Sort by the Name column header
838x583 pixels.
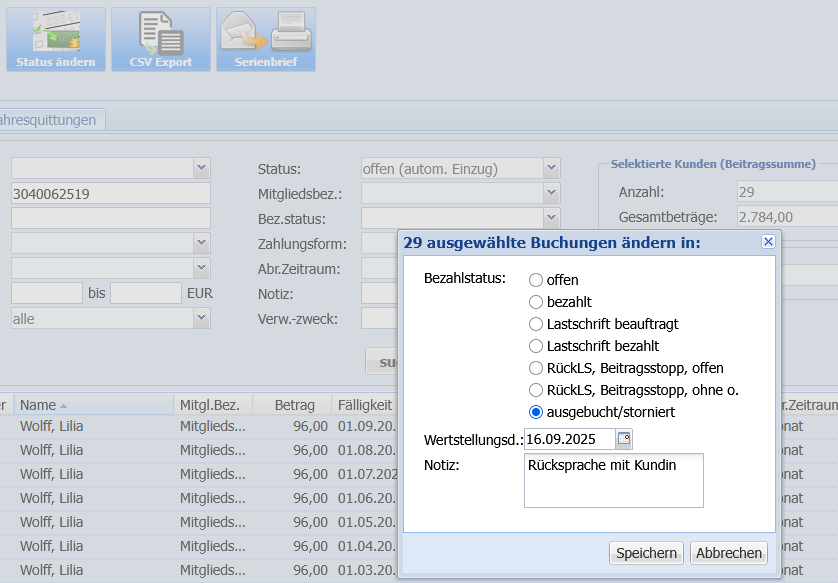tap(38, 405)
